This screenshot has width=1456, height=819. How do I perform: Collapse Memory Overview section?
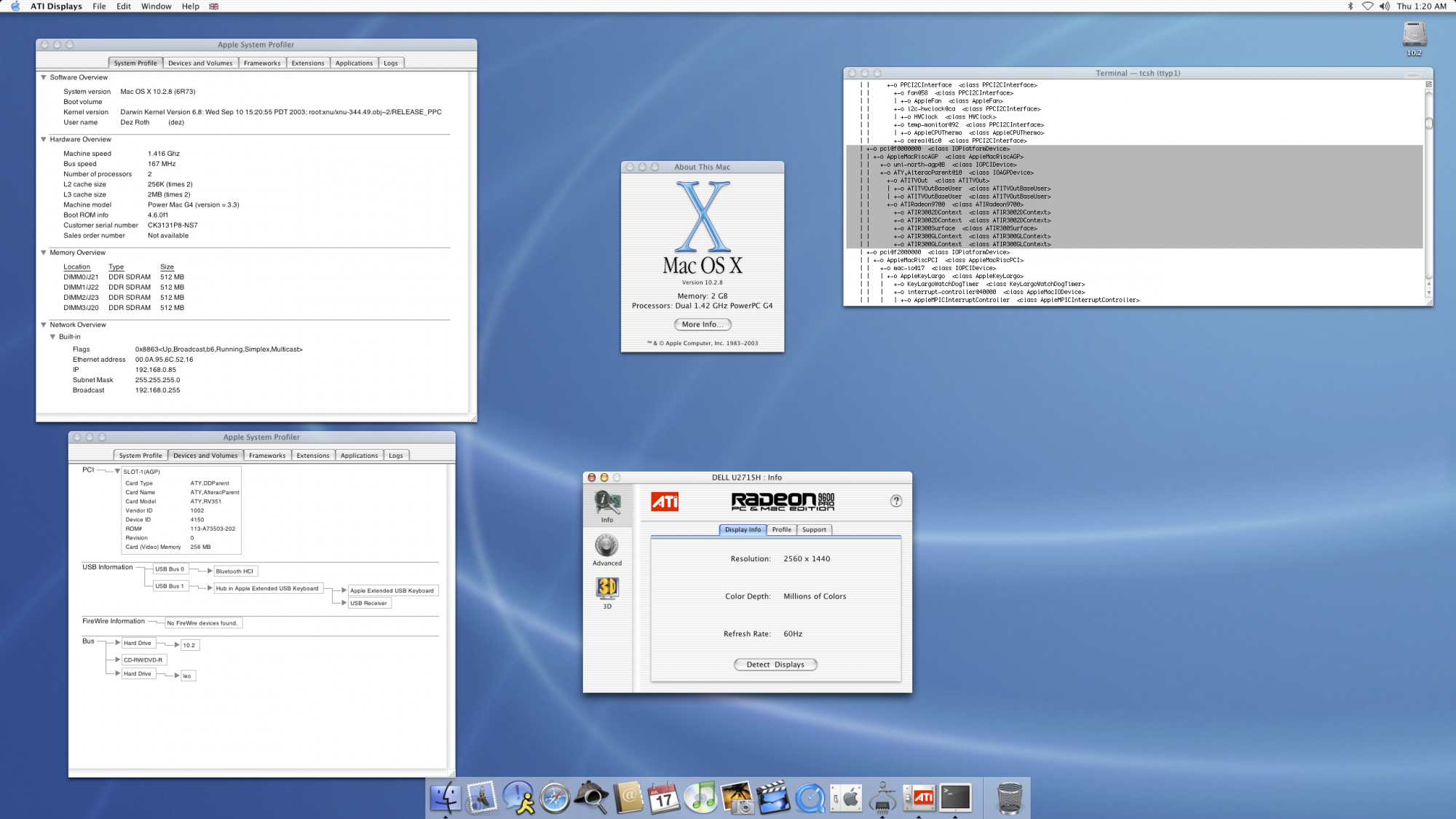tap(44, 253)
